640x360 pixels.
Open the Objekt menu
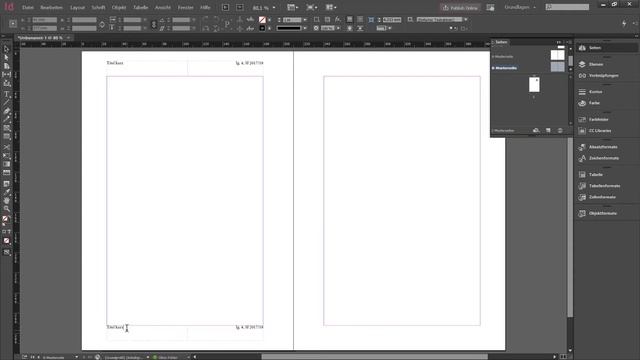[x=119, y=7]
